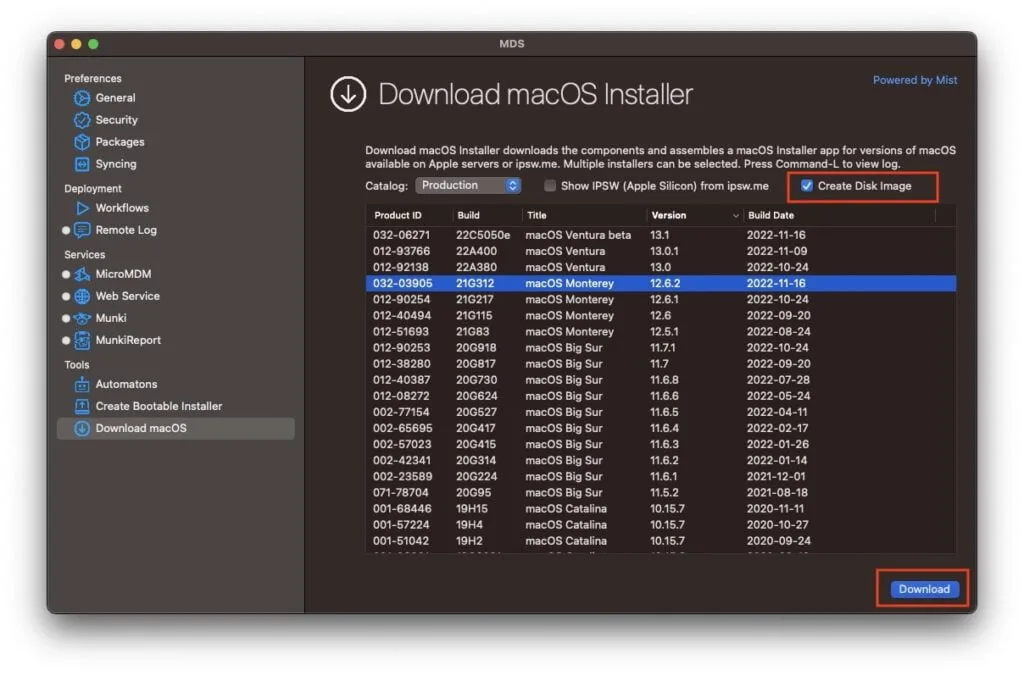
Task: Select Create Bootable Installer label
Action: 159,406
